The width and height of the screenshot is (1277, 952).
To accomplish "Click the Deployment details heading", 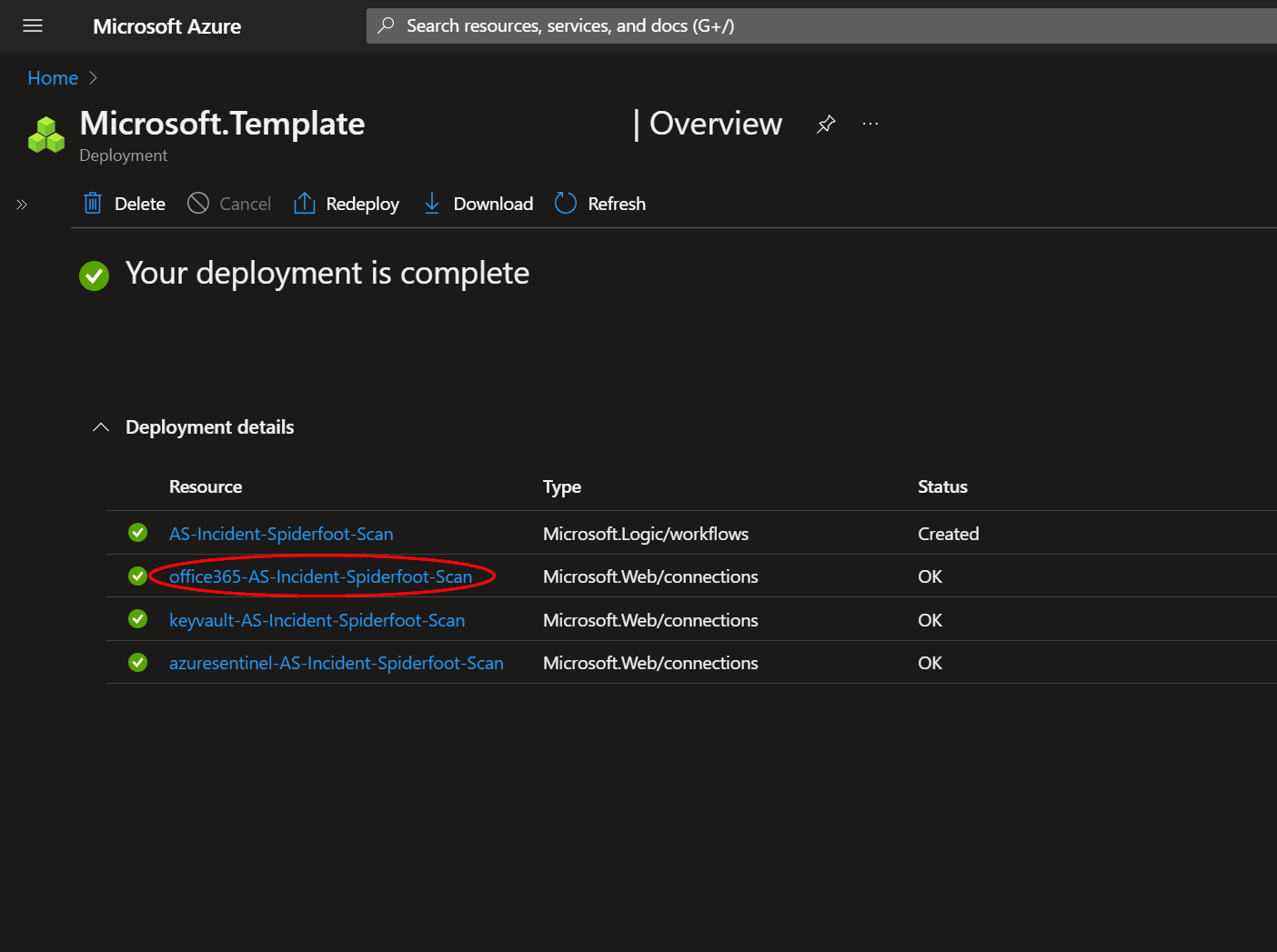I will click(210, 427).
